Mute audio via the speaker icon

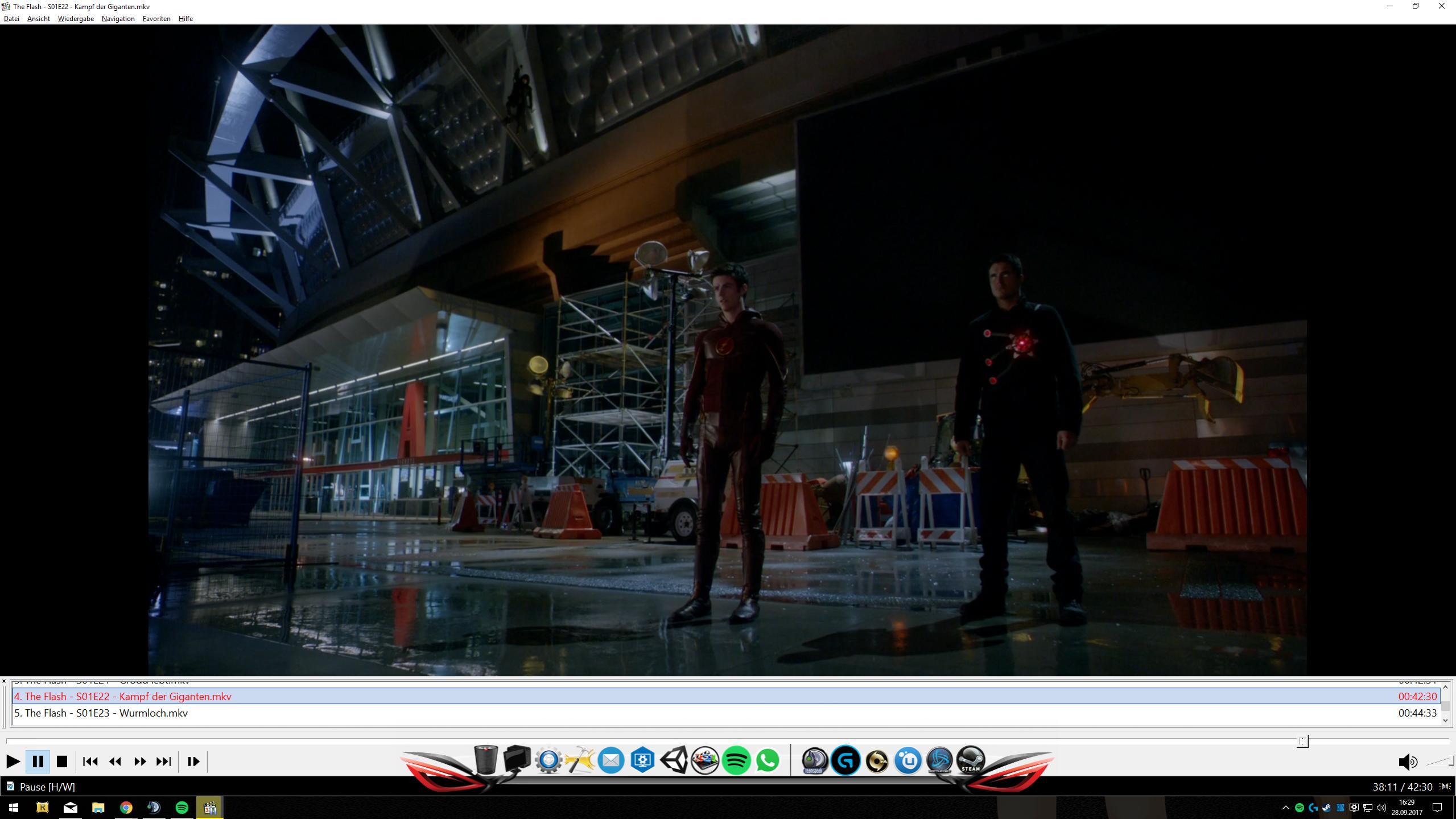(x=1407, y=762)
